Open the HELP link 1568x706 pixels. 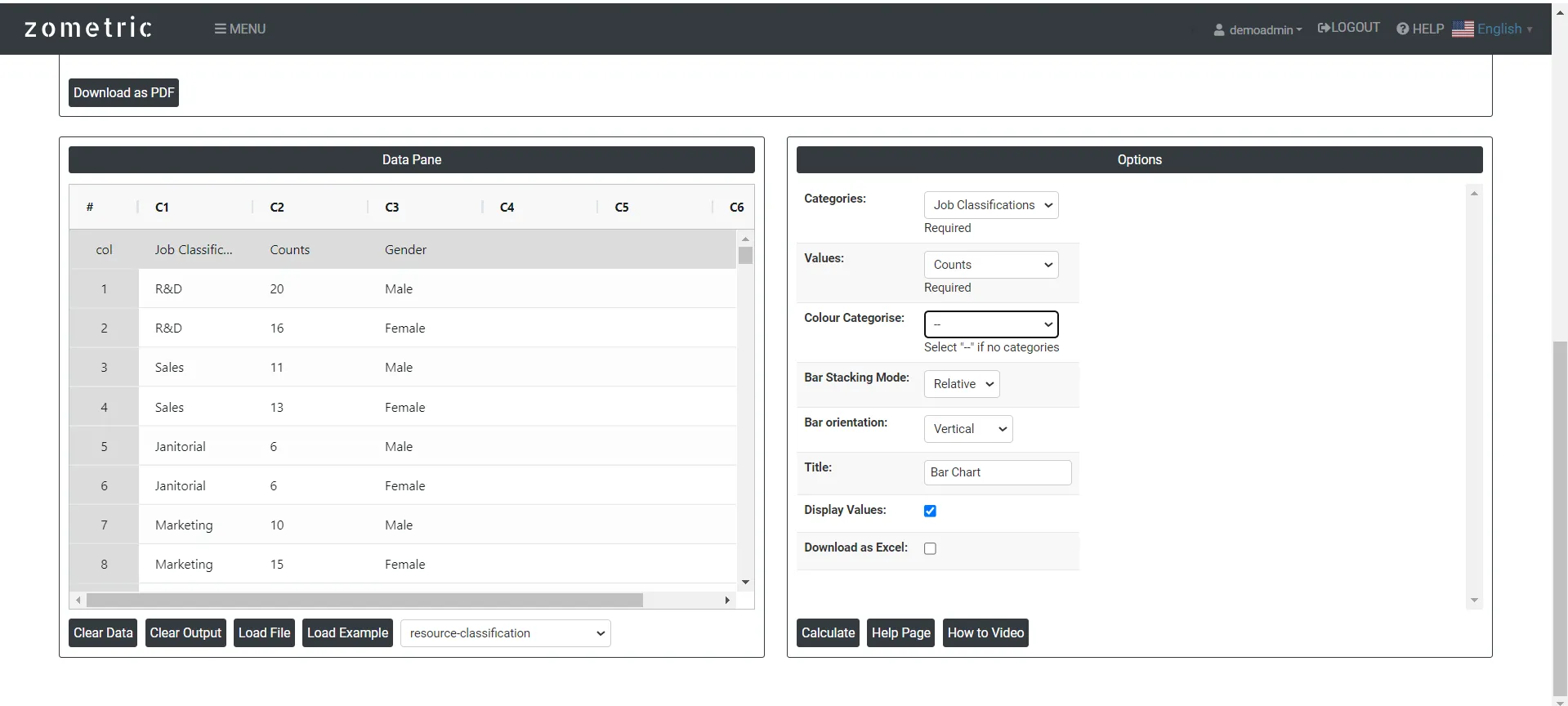(1420, 29)
